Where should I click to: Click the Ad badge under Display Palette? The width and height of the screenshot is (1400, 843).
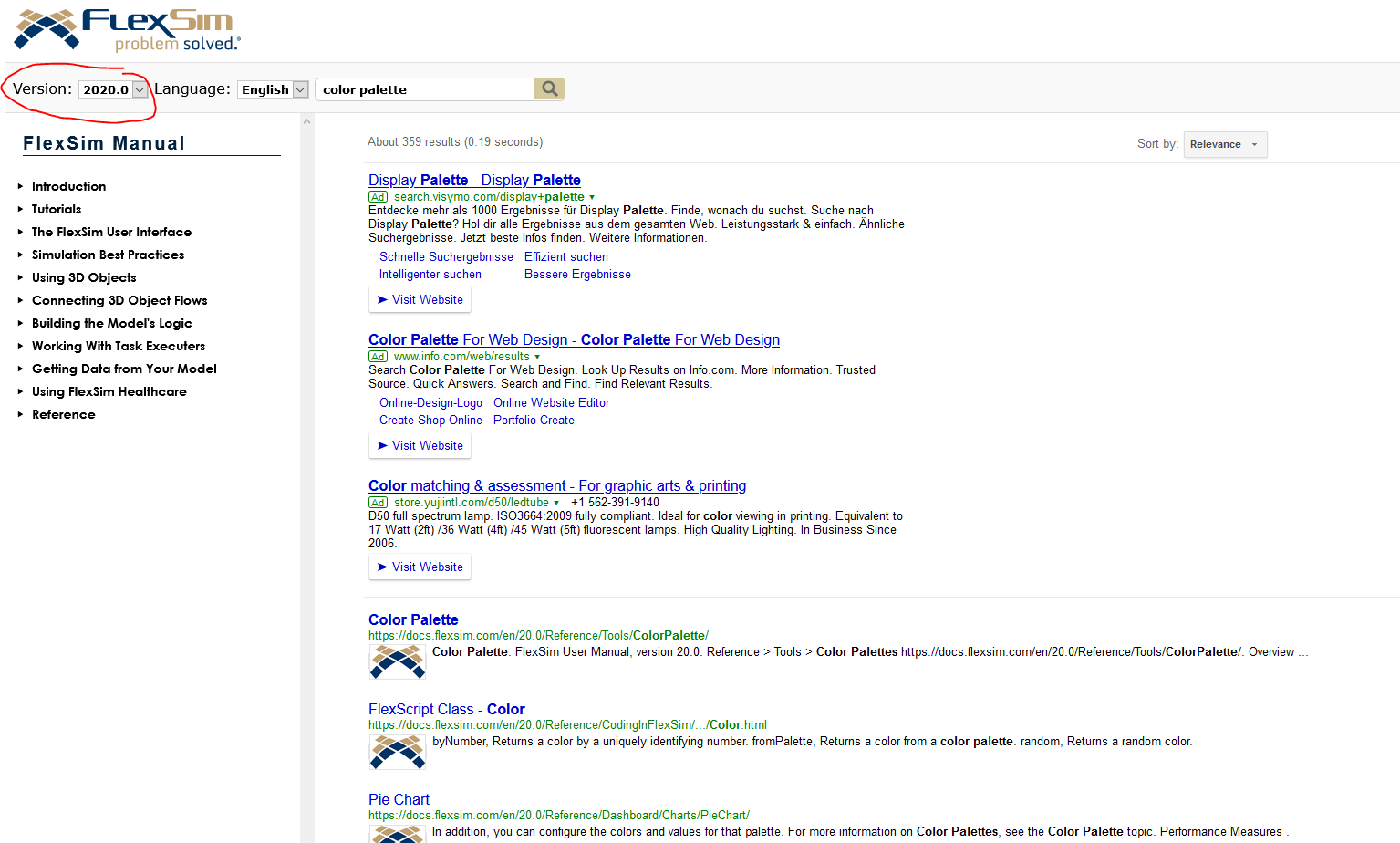point(378,197)
